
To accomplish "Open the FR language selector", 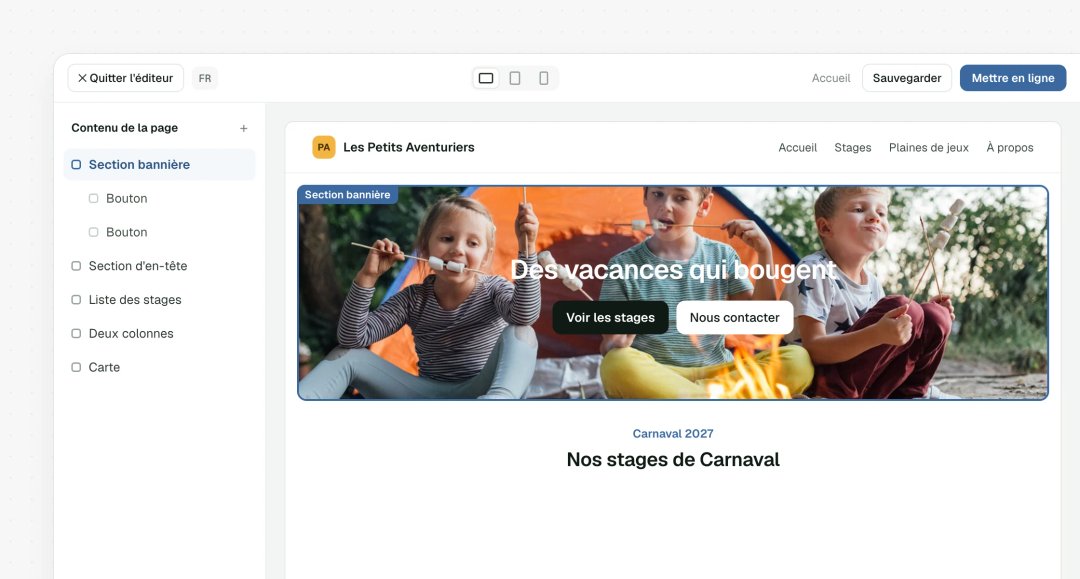I will (205, 78).
